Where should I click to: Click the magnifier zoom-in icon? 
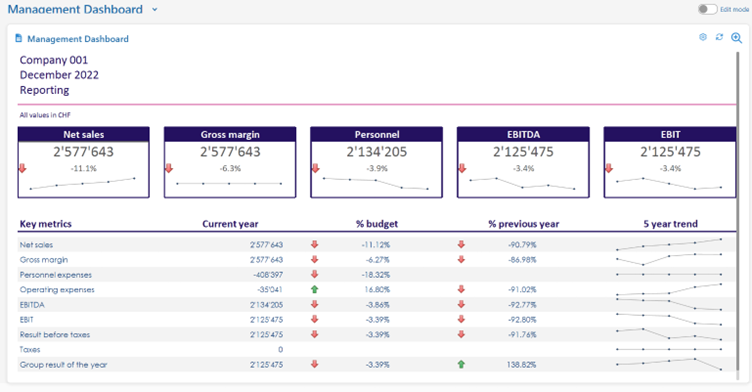click(736, 37)
